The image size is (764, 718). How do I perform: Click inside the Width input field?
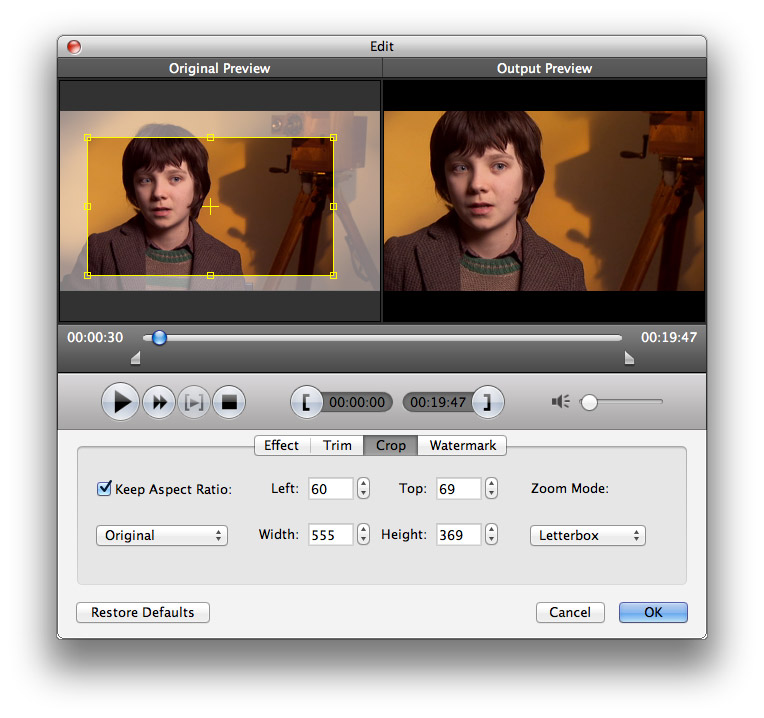330,535
